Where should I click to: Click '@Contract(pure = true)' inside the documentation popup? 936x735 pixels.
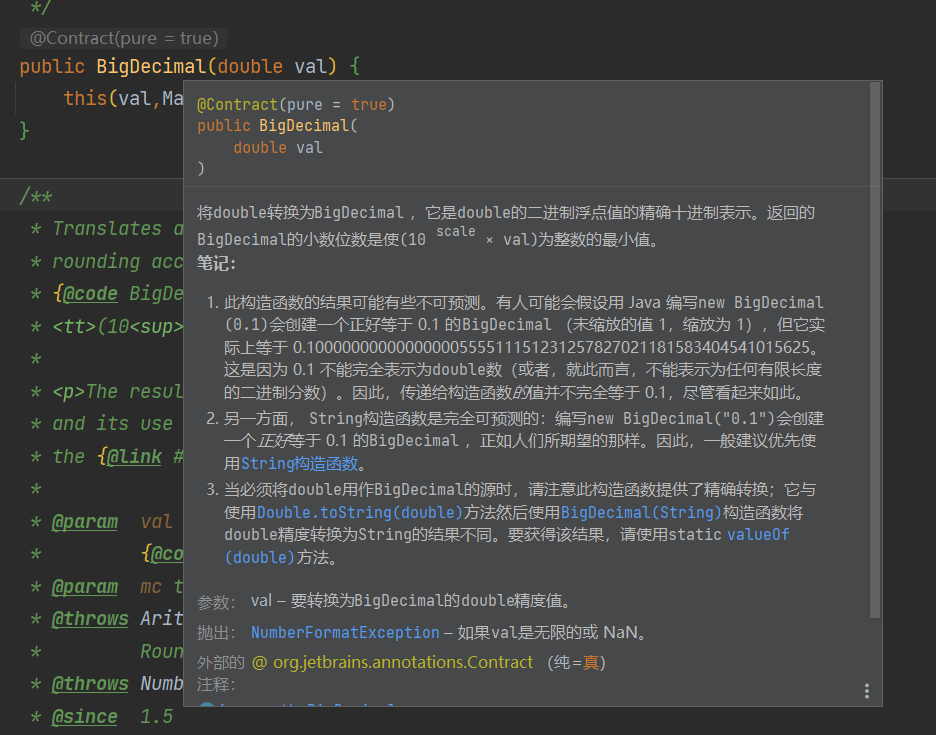[296, 104]
